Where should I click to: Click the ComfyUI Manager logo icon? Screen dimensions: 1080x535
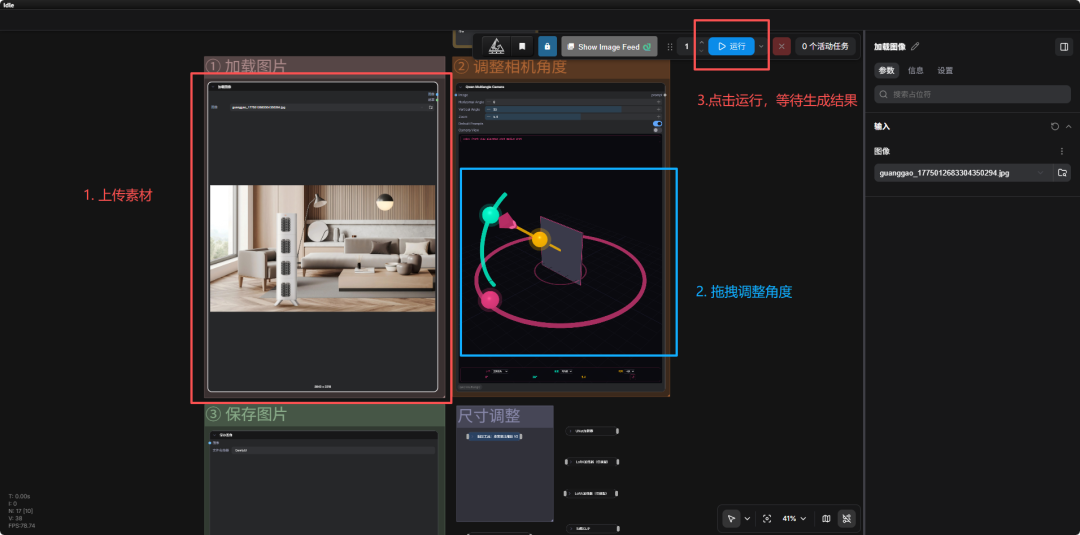pyautogui.click(x=495, y=46)
